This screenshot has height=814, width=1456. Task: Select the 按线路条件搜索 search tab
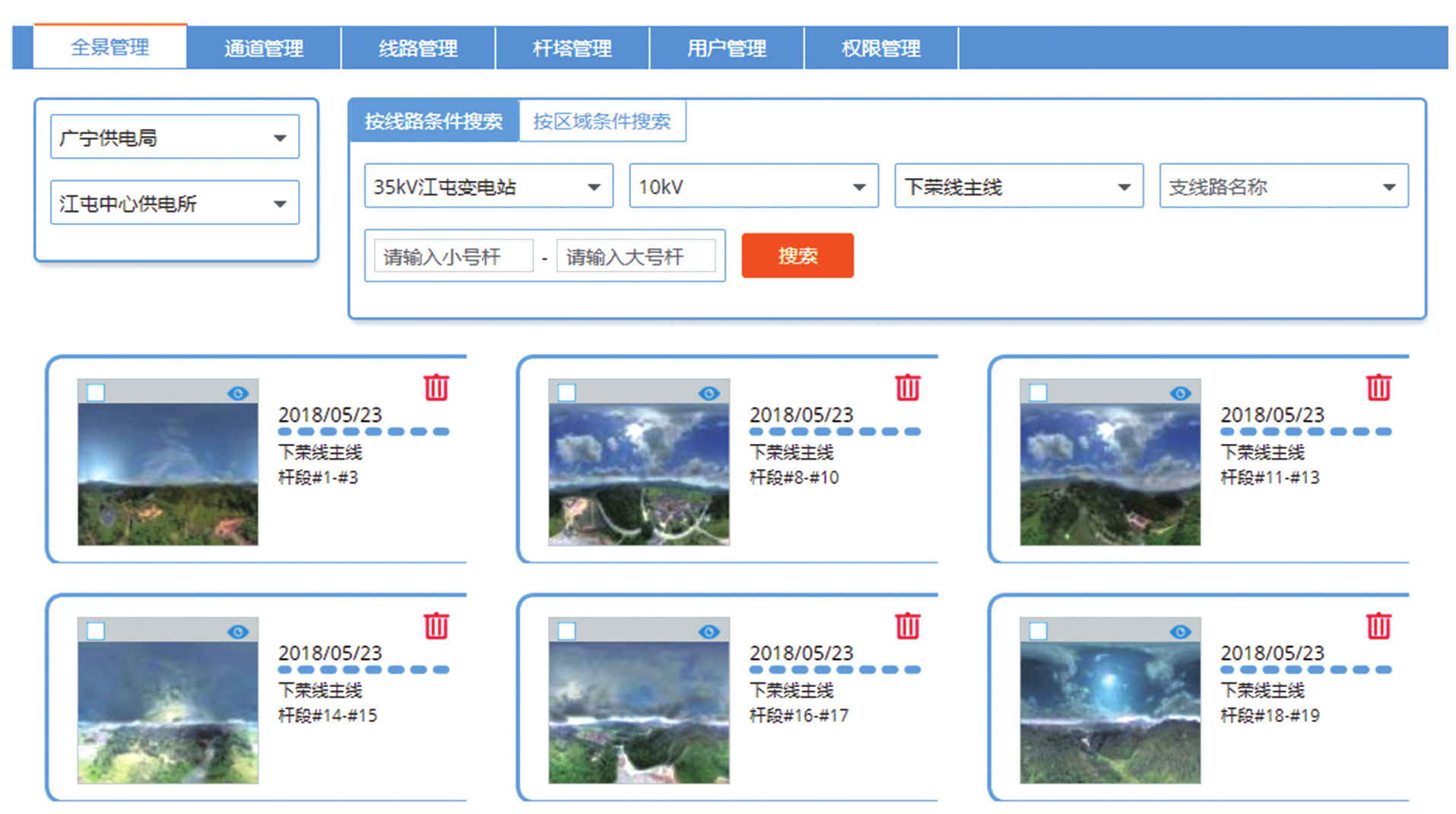click(x=433, y=121)
